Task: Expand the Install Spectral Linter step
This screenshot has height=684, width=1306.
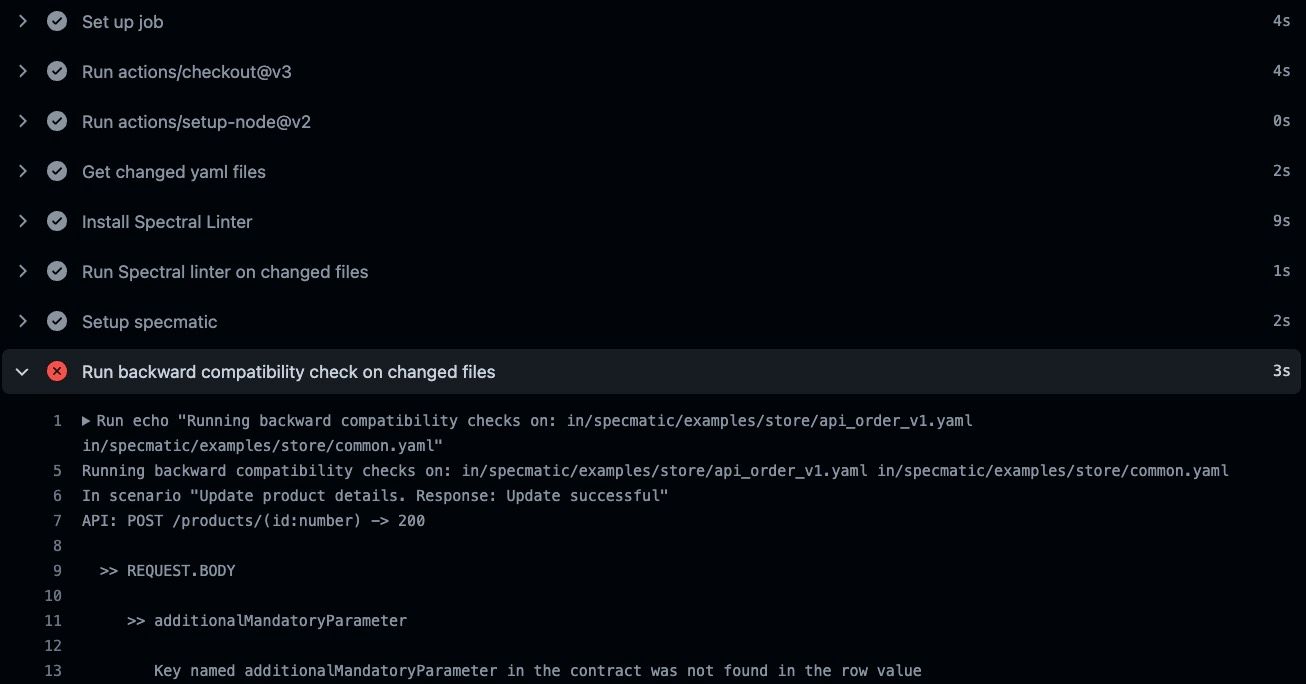Action: [22, 221]
